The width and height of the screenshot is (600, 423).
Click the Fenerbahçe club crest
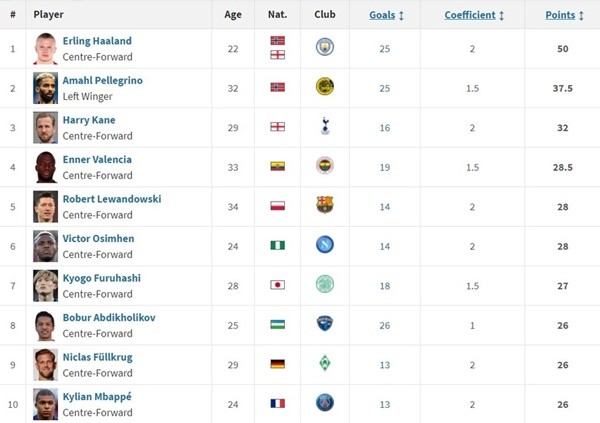(324, 166)
